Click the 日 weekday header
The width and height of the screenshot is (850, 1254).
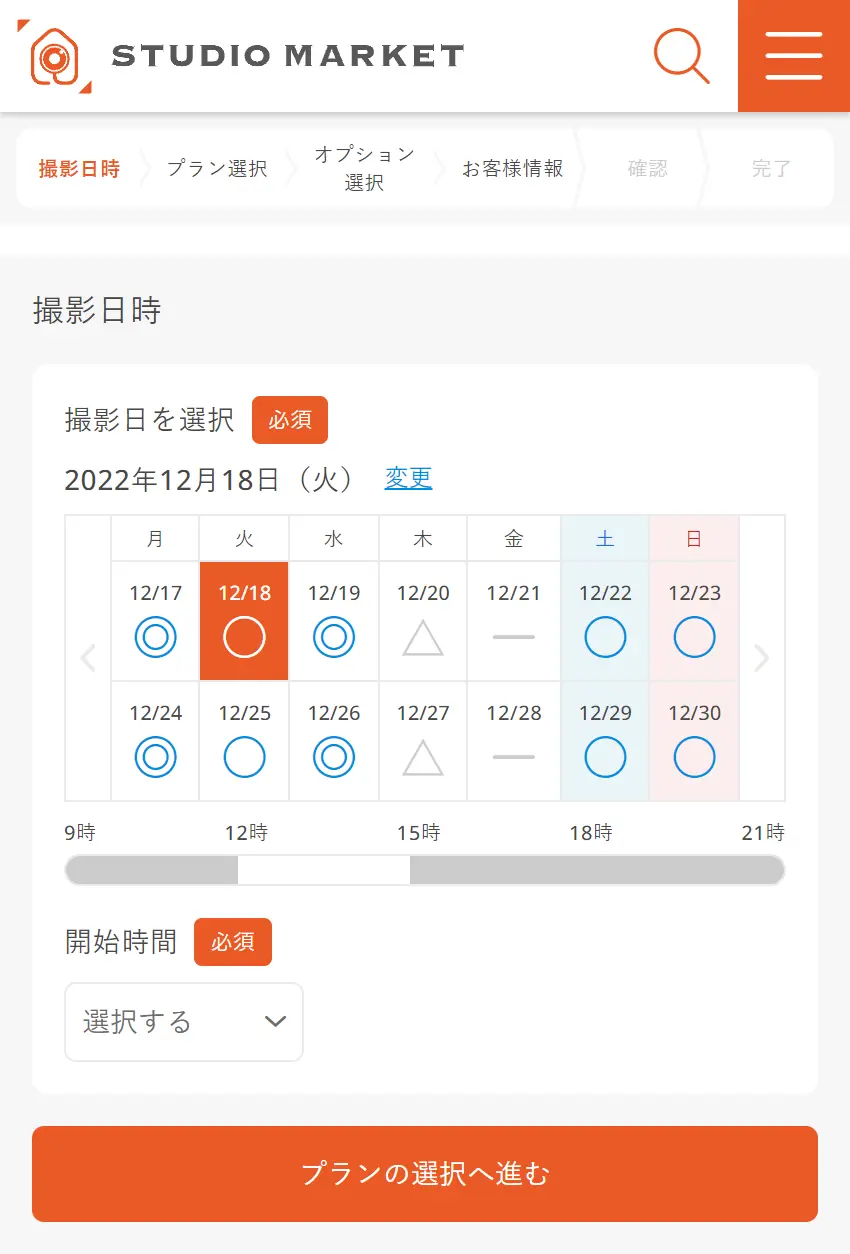[x=694, y=539]
